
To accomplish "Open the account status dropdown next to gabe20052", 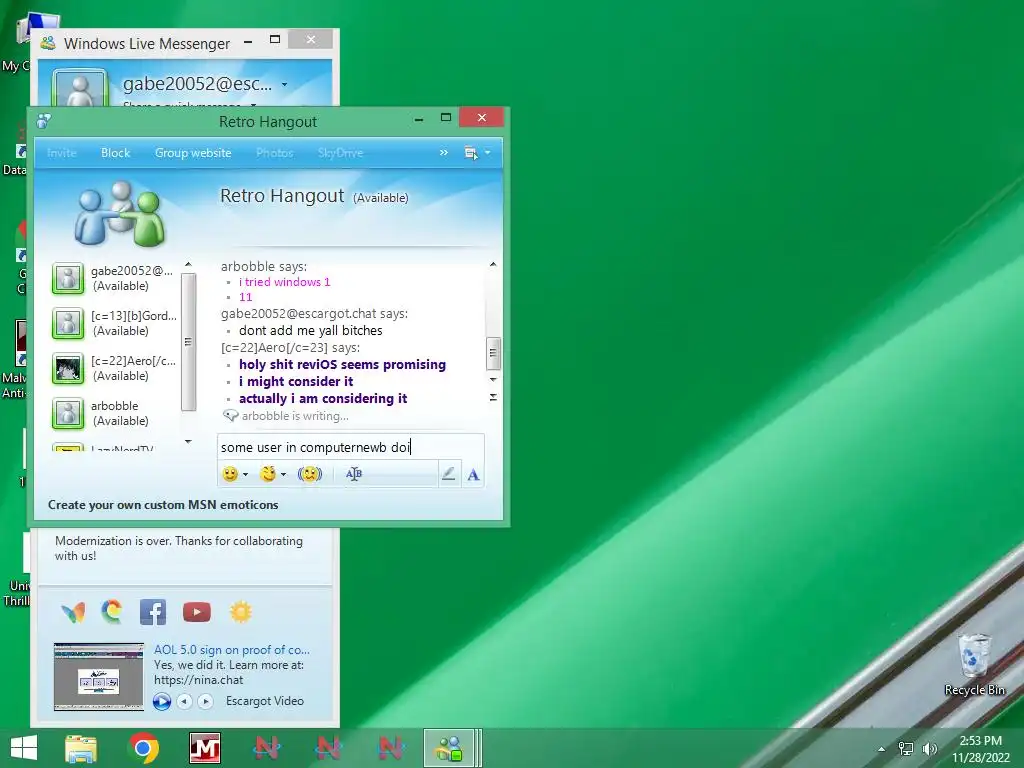I will (284, 84).
